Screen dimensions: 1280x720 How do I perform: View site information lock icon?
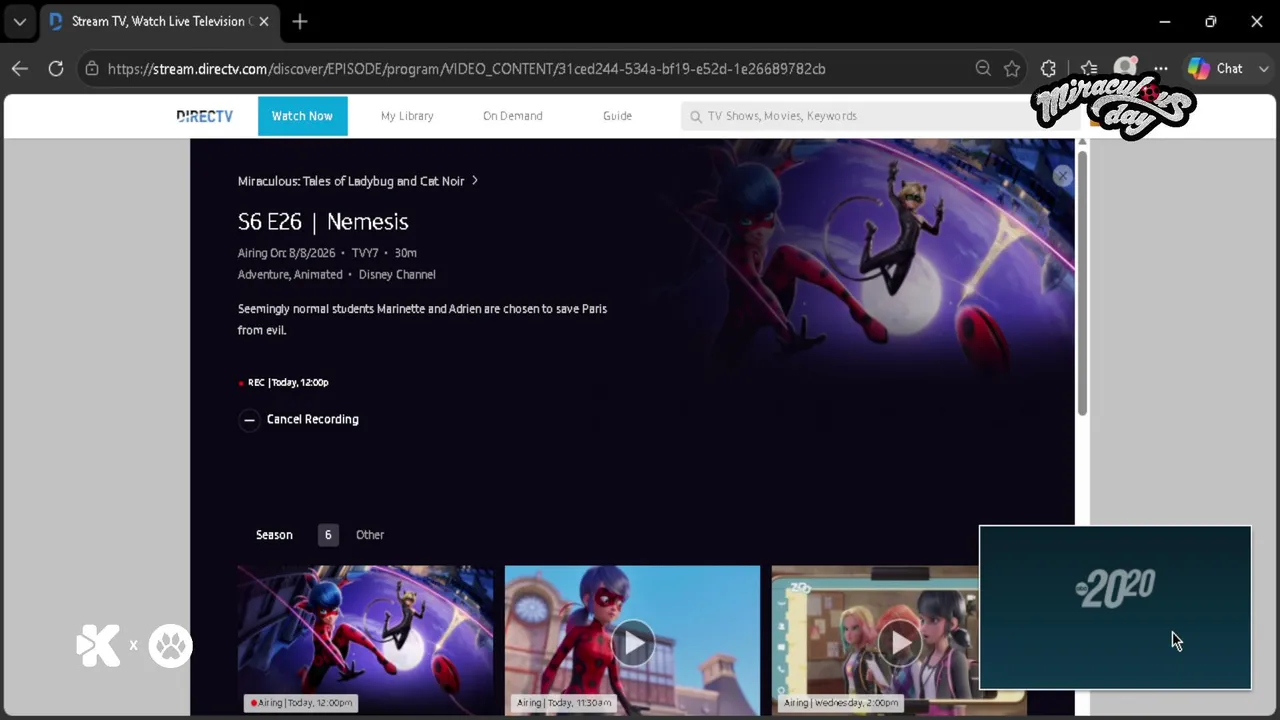(91, 69)
